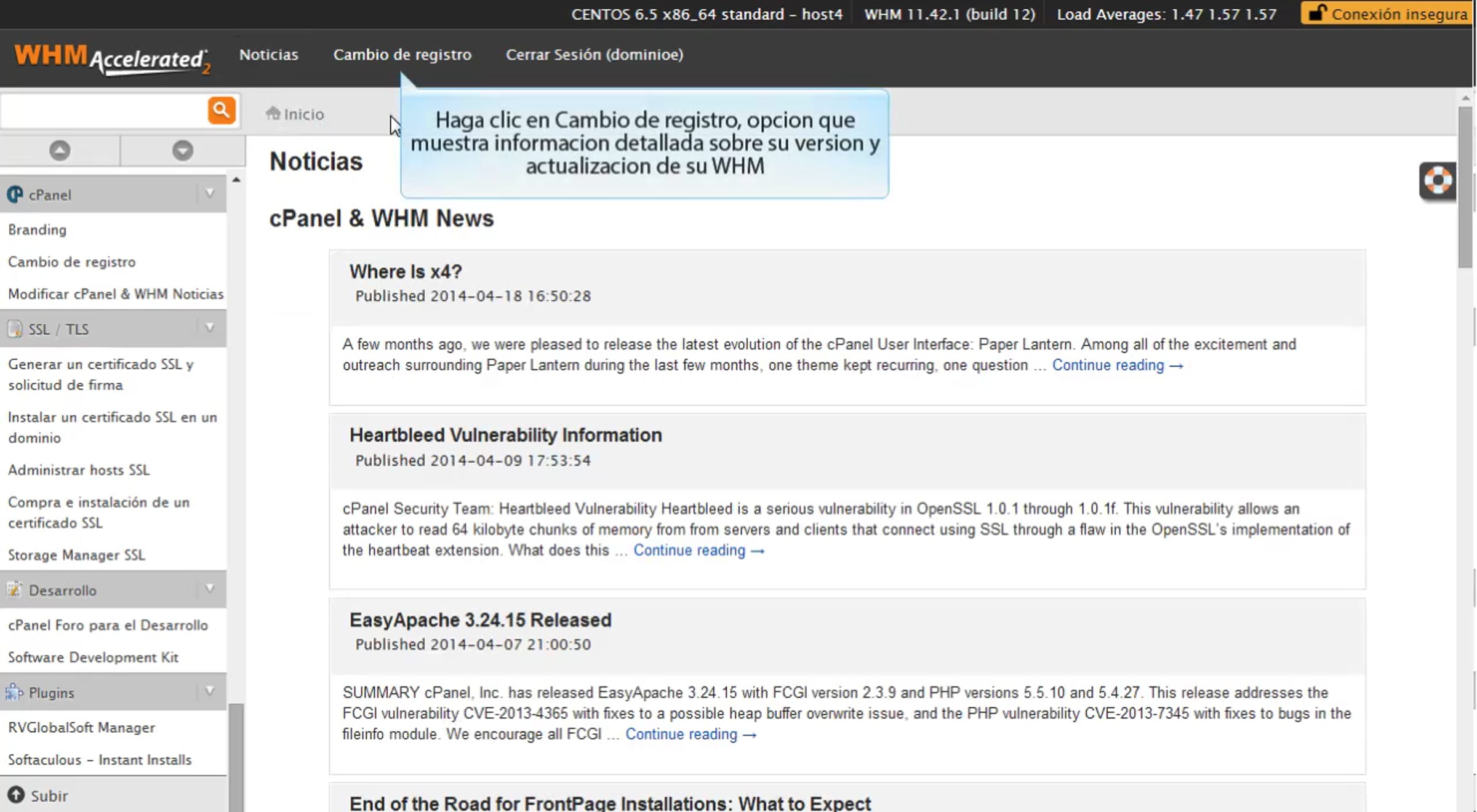Click into the sidebar search field

104,111
